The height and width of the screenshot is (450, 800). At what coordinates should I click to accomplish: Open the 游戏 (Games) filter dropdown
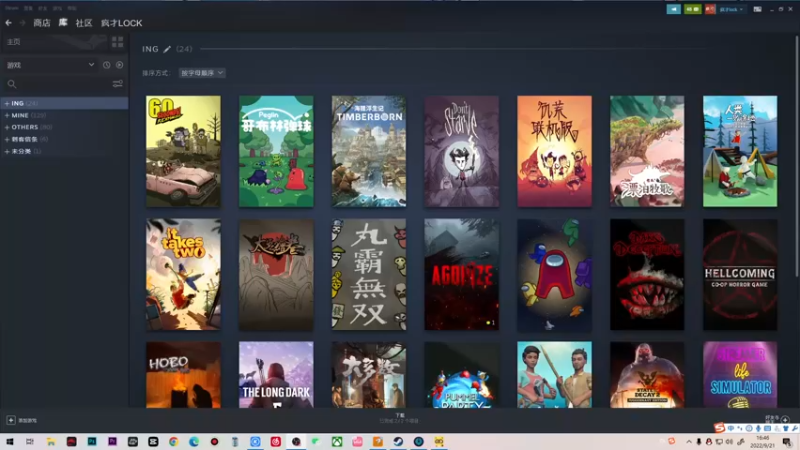[x=50, y=65]
